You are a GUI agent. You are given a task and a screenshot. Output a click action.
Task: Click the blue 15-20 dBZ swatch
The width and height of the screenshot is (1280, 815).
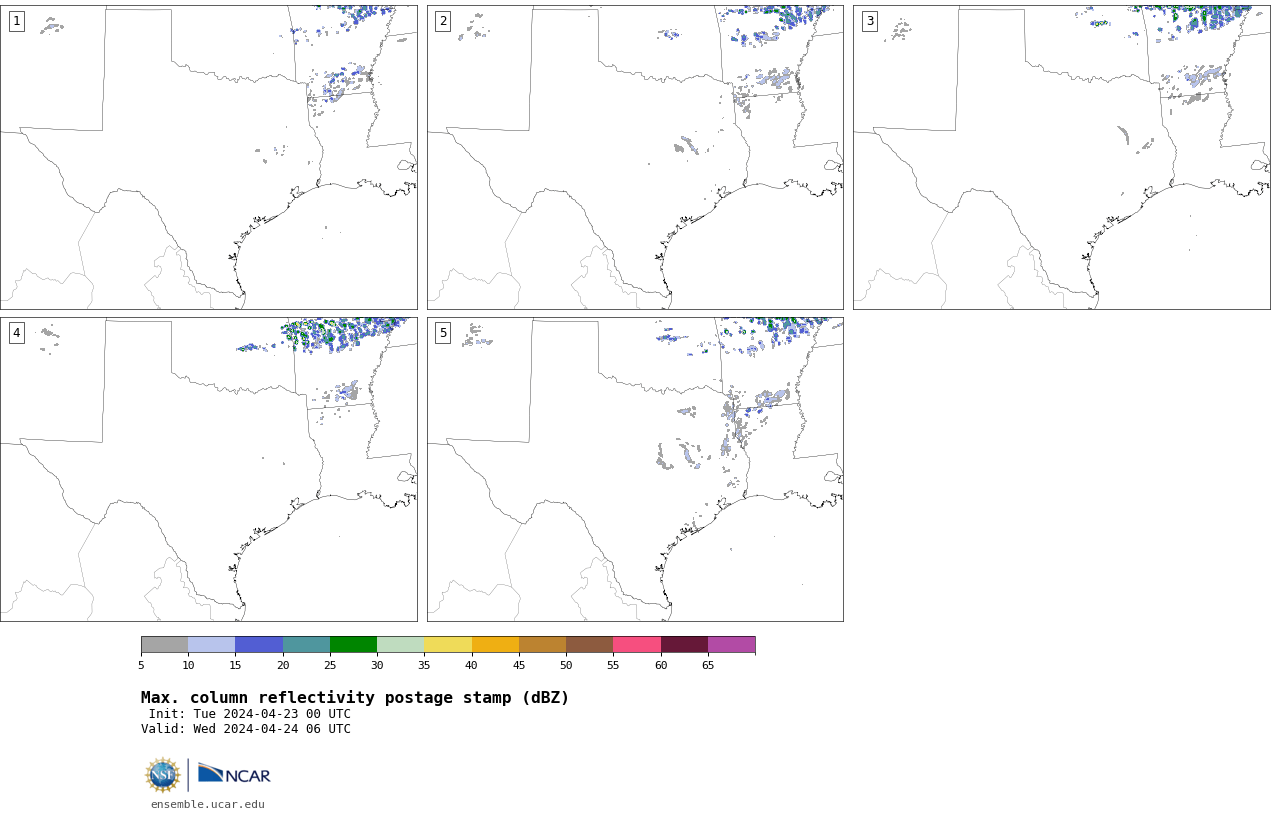tap(259, 644)
